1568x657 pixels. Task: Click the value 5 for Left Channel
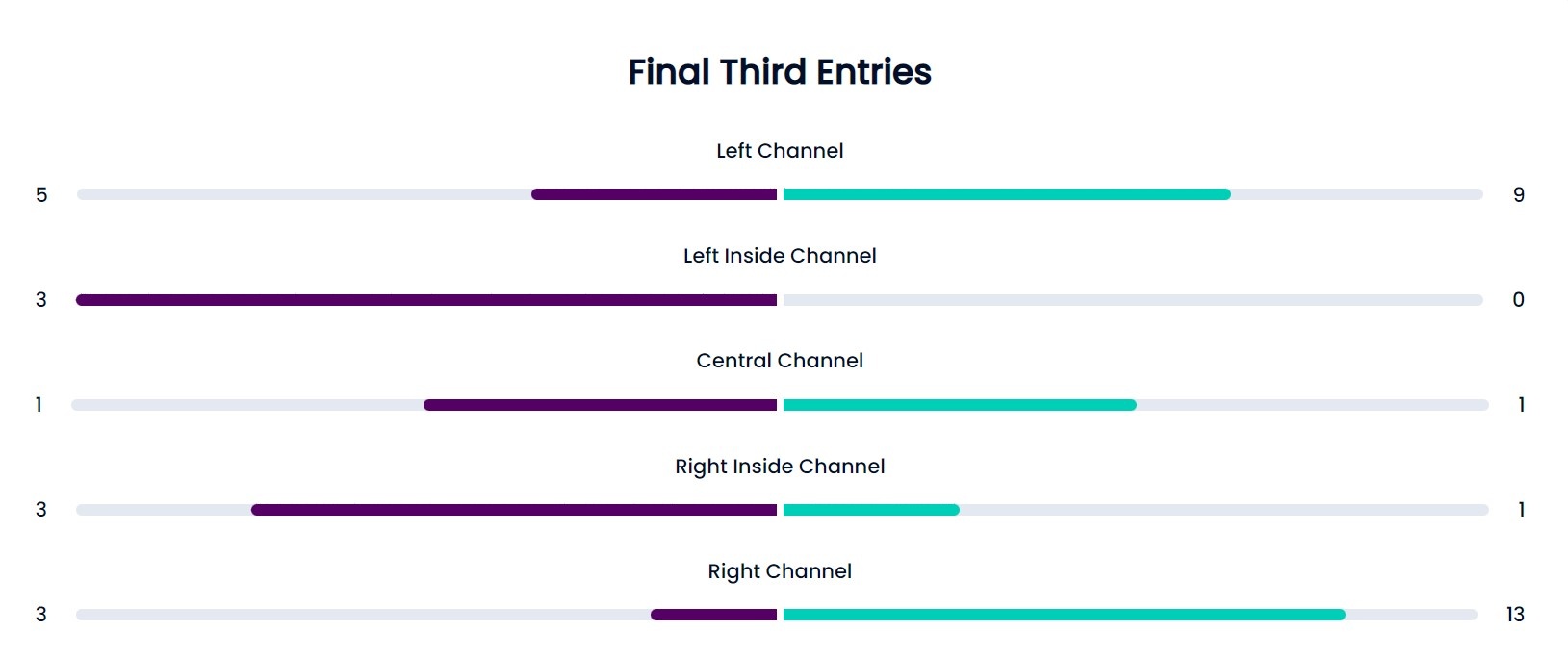pyautogui.click(x=41, y=195)
